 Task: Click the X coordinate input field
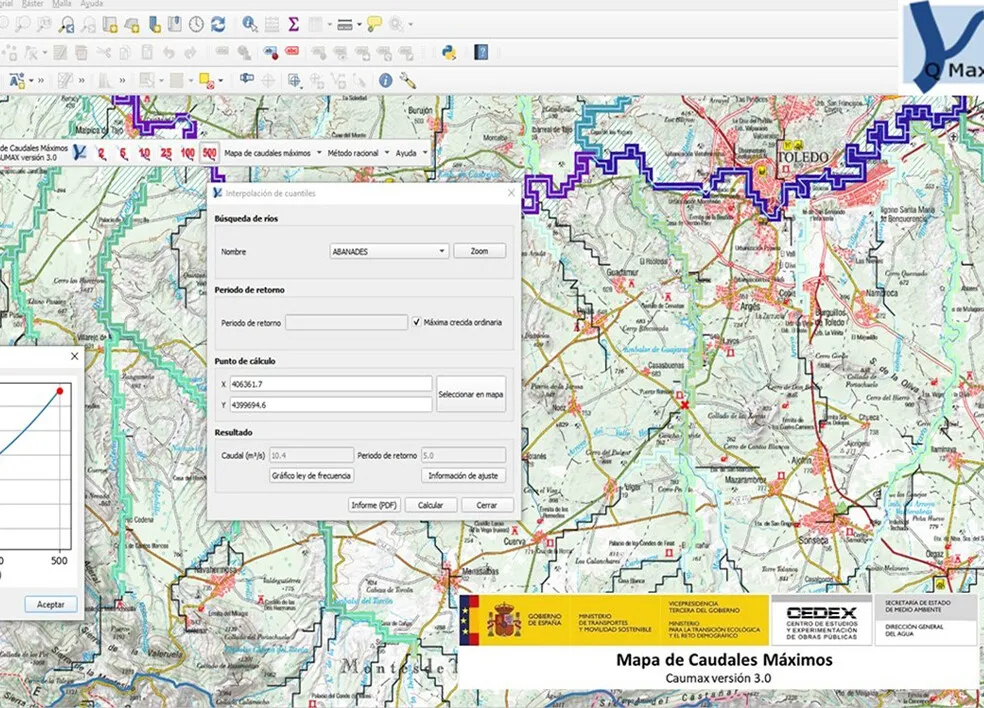click(x=330, y=384)
